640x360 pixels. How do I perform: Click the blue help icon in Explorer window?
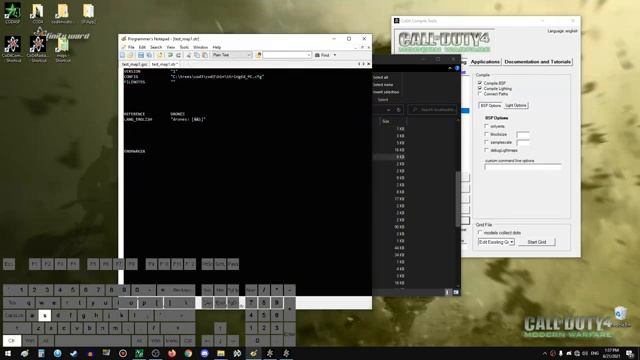click(x=457, y=68)
